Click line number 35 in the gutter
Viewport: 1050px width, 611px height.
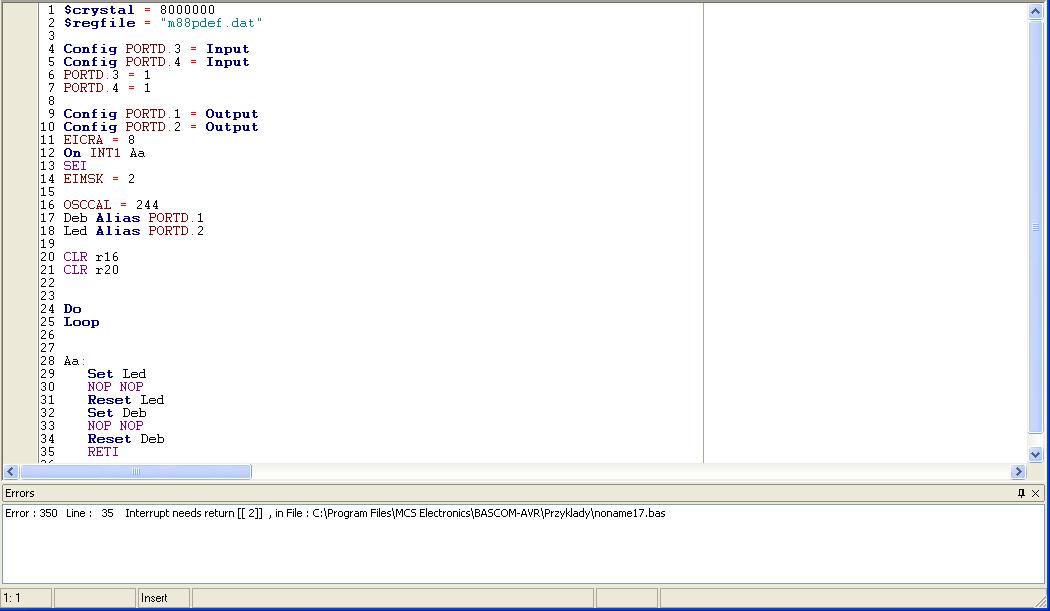tap(48, 452)
